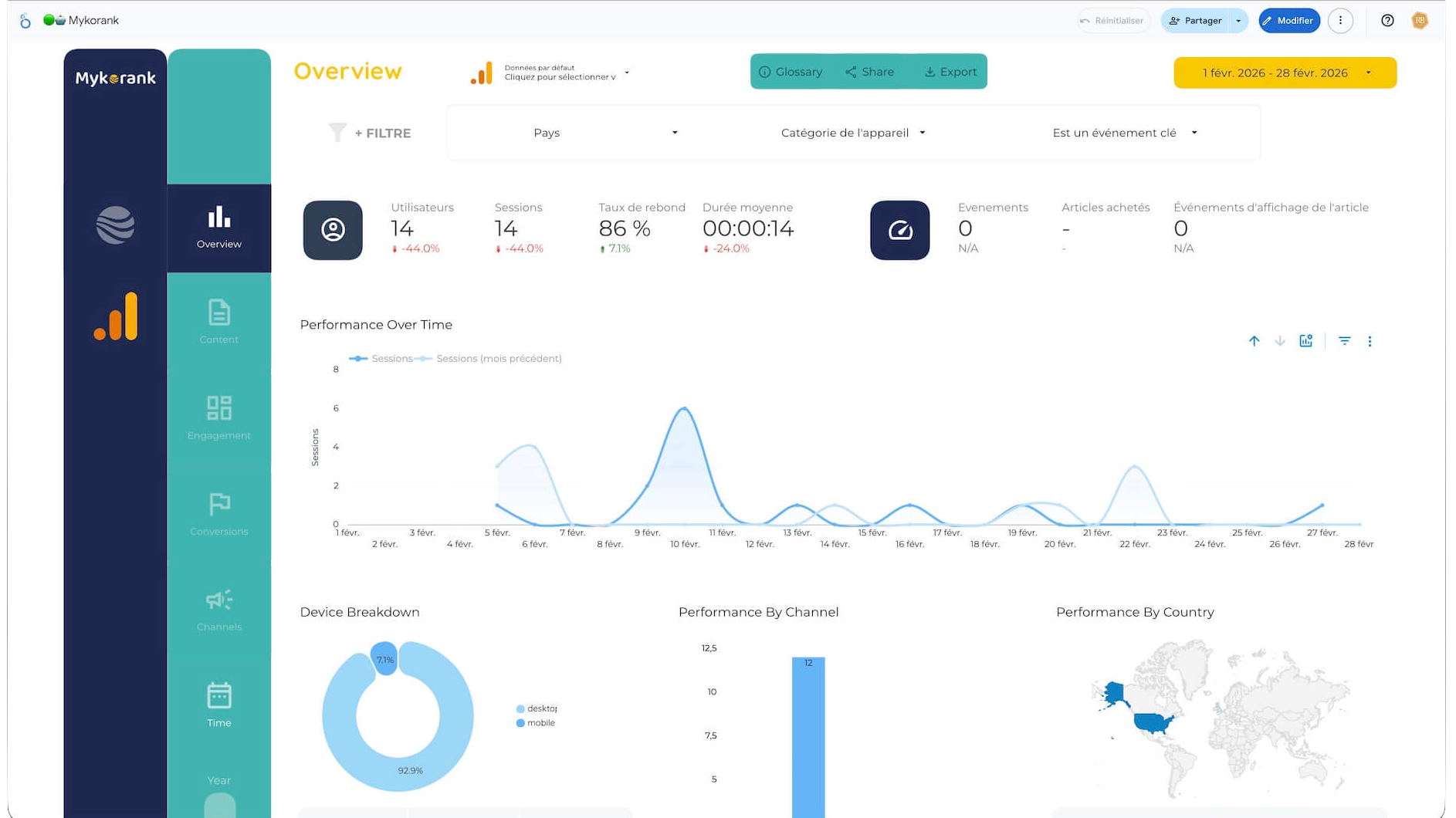Open the Overview section in the sidebar
The height and width of the screenshot is (818, 1456).
tap(218, 228)
